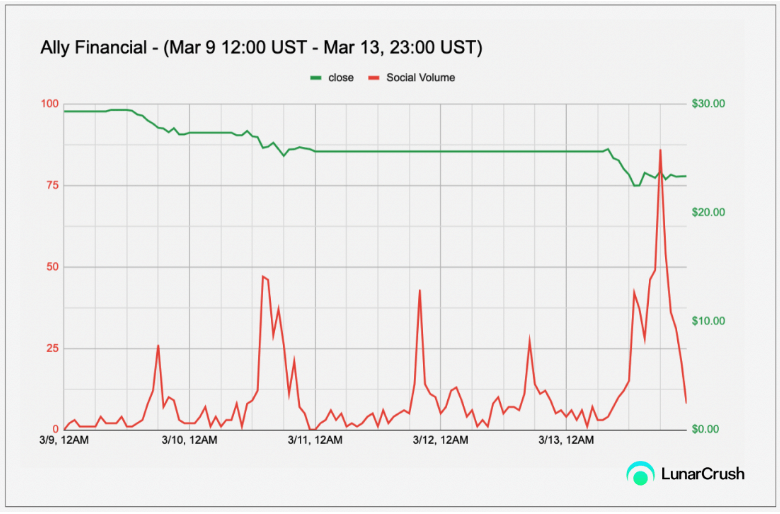
Task: Click the left axis value 0
Action: coord(55,429)
